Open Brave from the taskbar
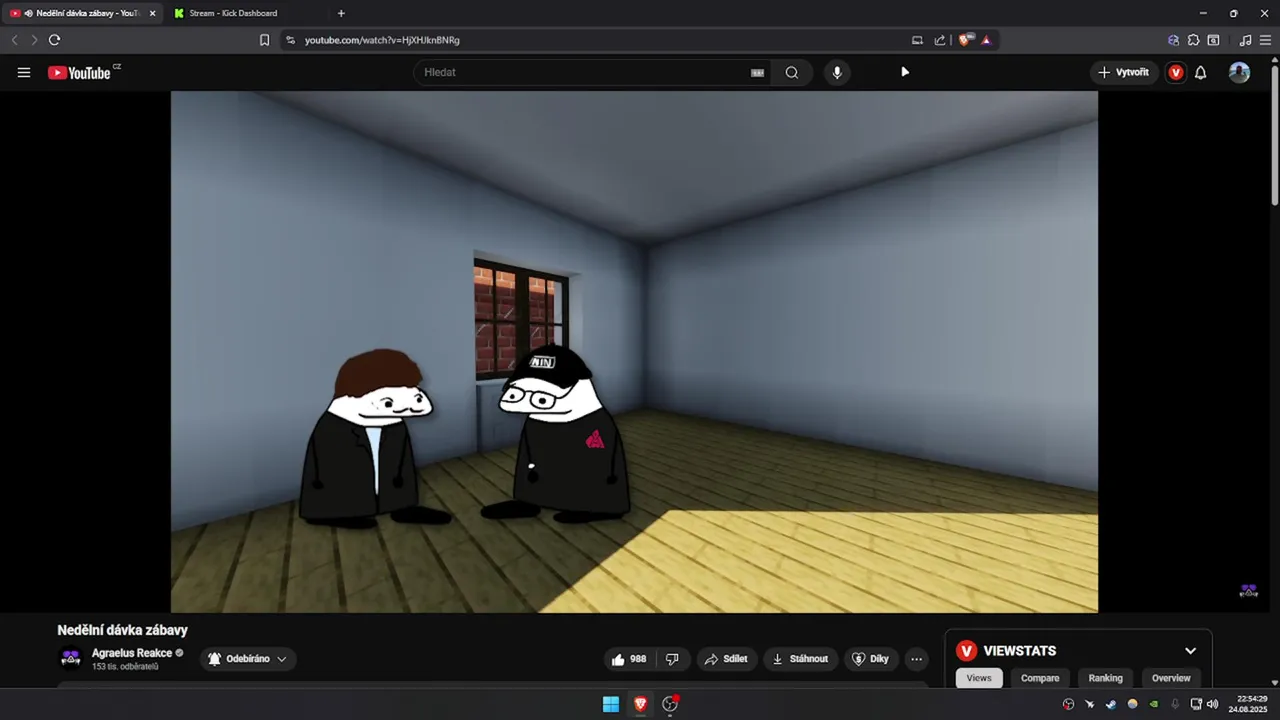This screenshot has width=1280, height=720. pos(640,704)
